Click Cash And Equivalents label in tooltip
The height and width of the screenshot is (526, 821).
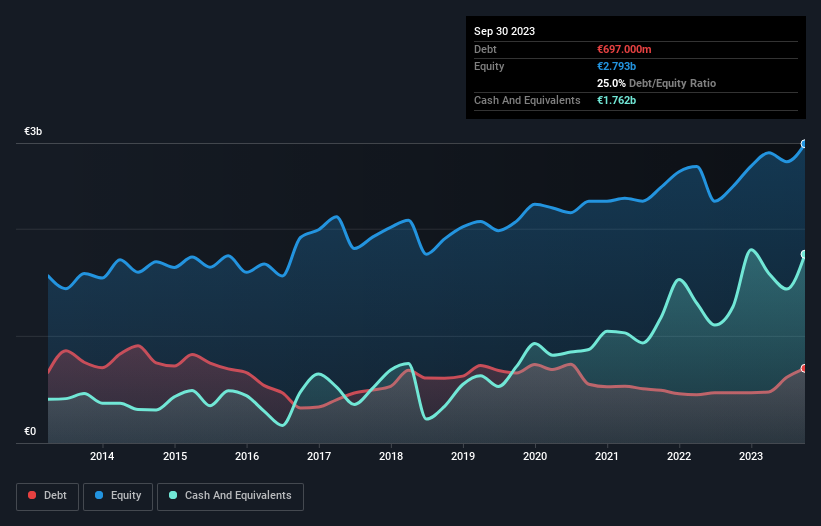(x=527, y=100)
